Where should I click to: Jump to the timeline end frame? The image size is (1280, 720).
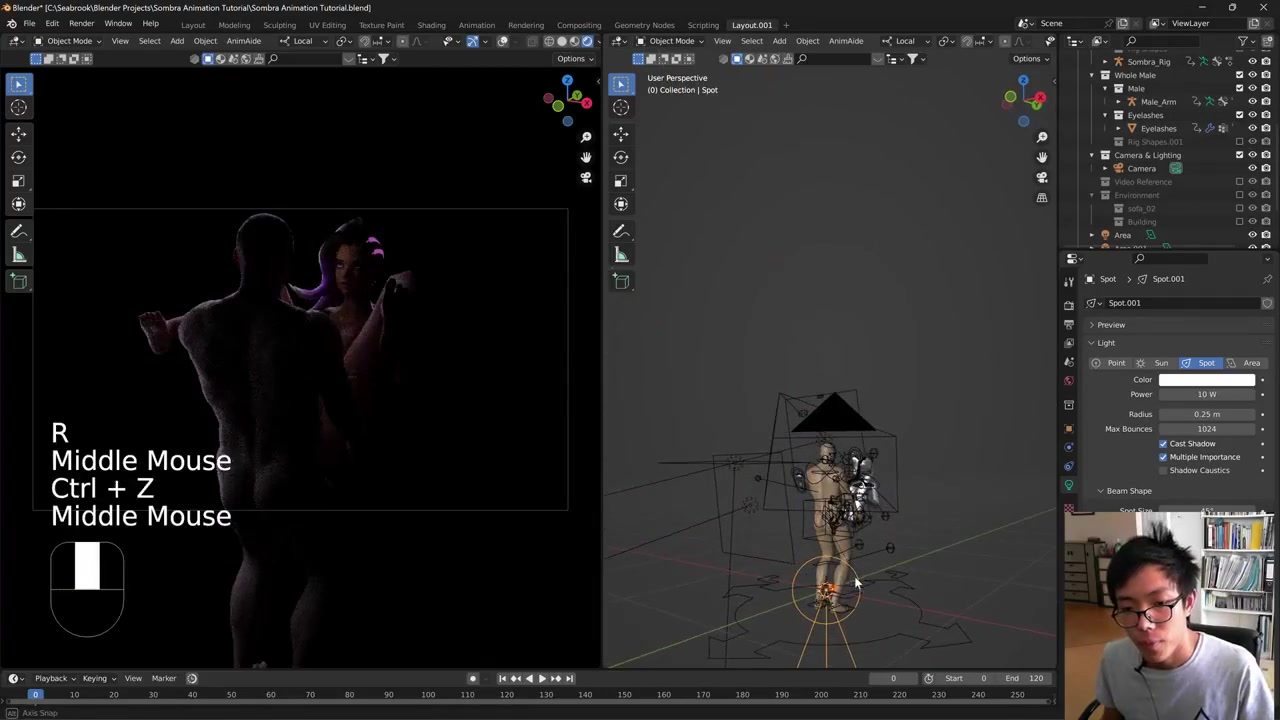click(568, 678)
